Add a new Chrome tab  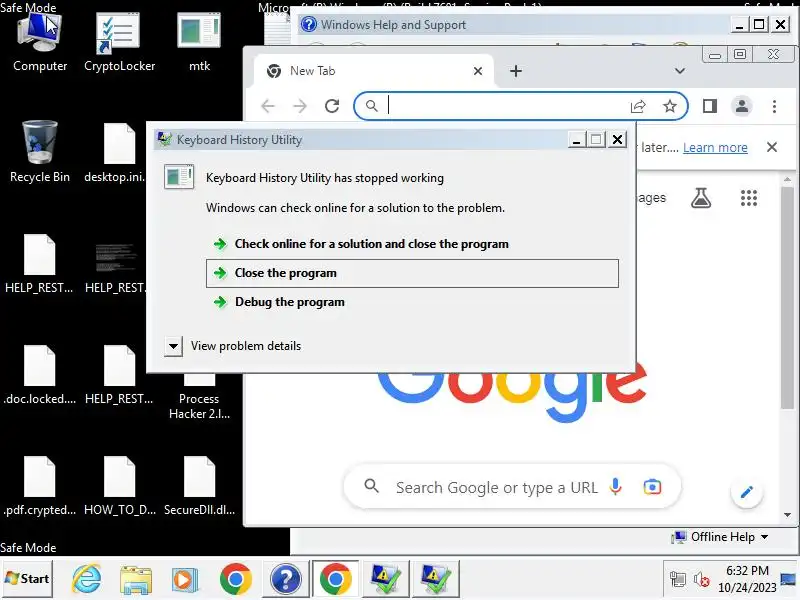click(516, 71)
